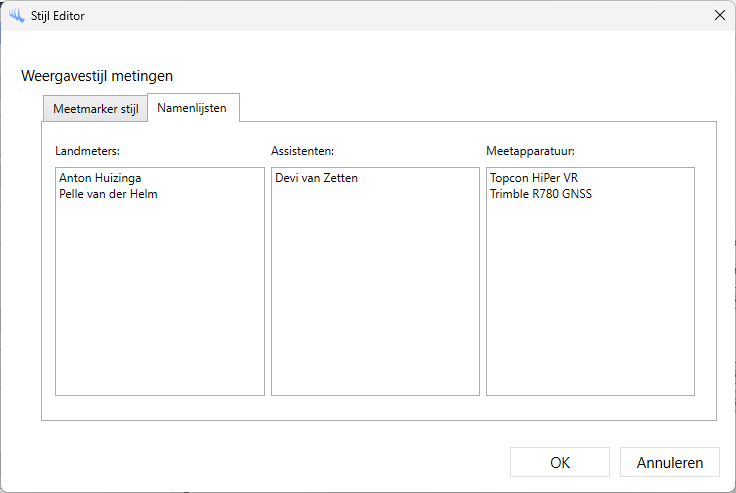Select Topcon HiPer VR equipment
The width and height of the screenshot is (736, 493).
tap(534, 178)
